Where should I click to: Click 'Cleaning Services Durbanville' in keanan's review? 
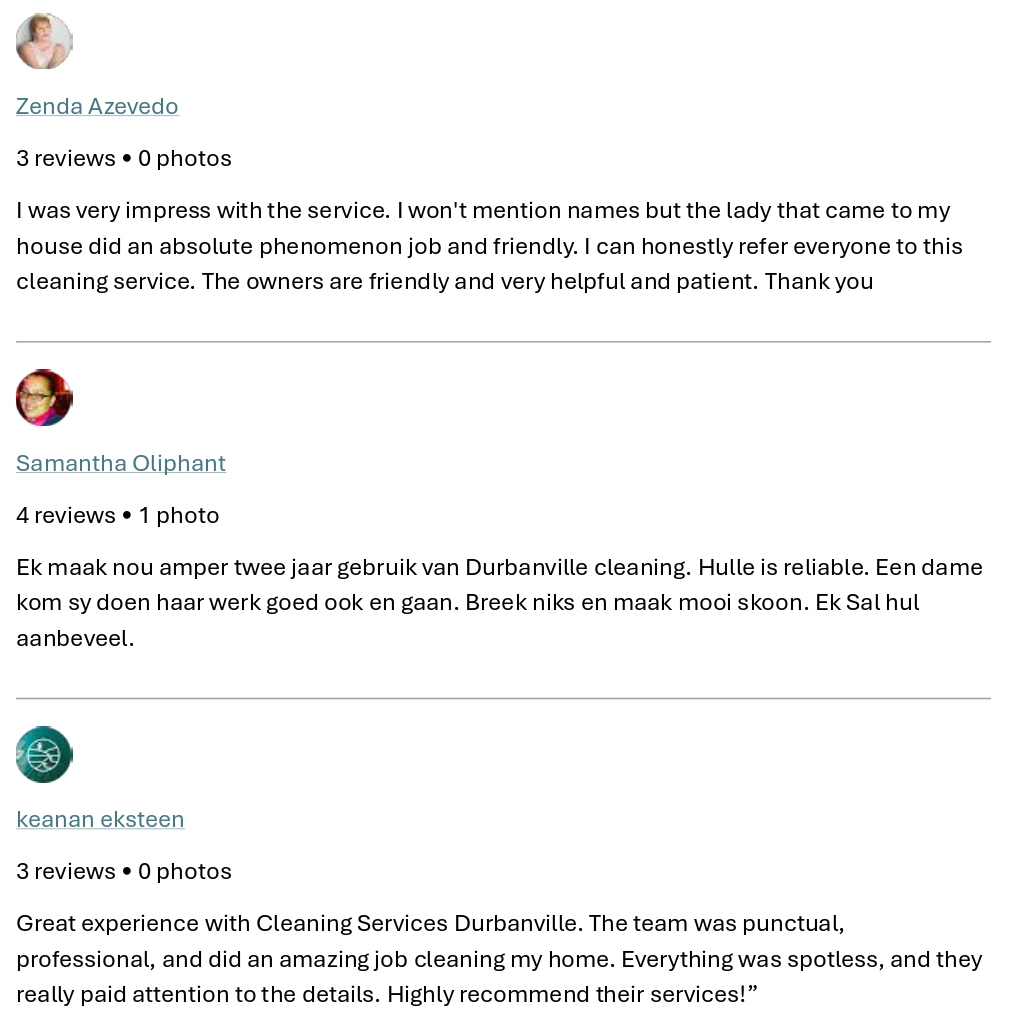[x=416, y=923]
